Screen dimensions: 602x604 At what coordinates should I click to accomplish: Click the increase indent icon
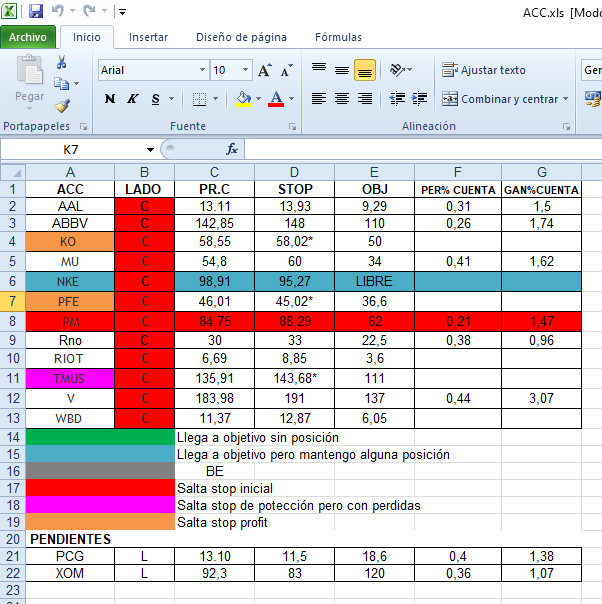pos(421,99)
